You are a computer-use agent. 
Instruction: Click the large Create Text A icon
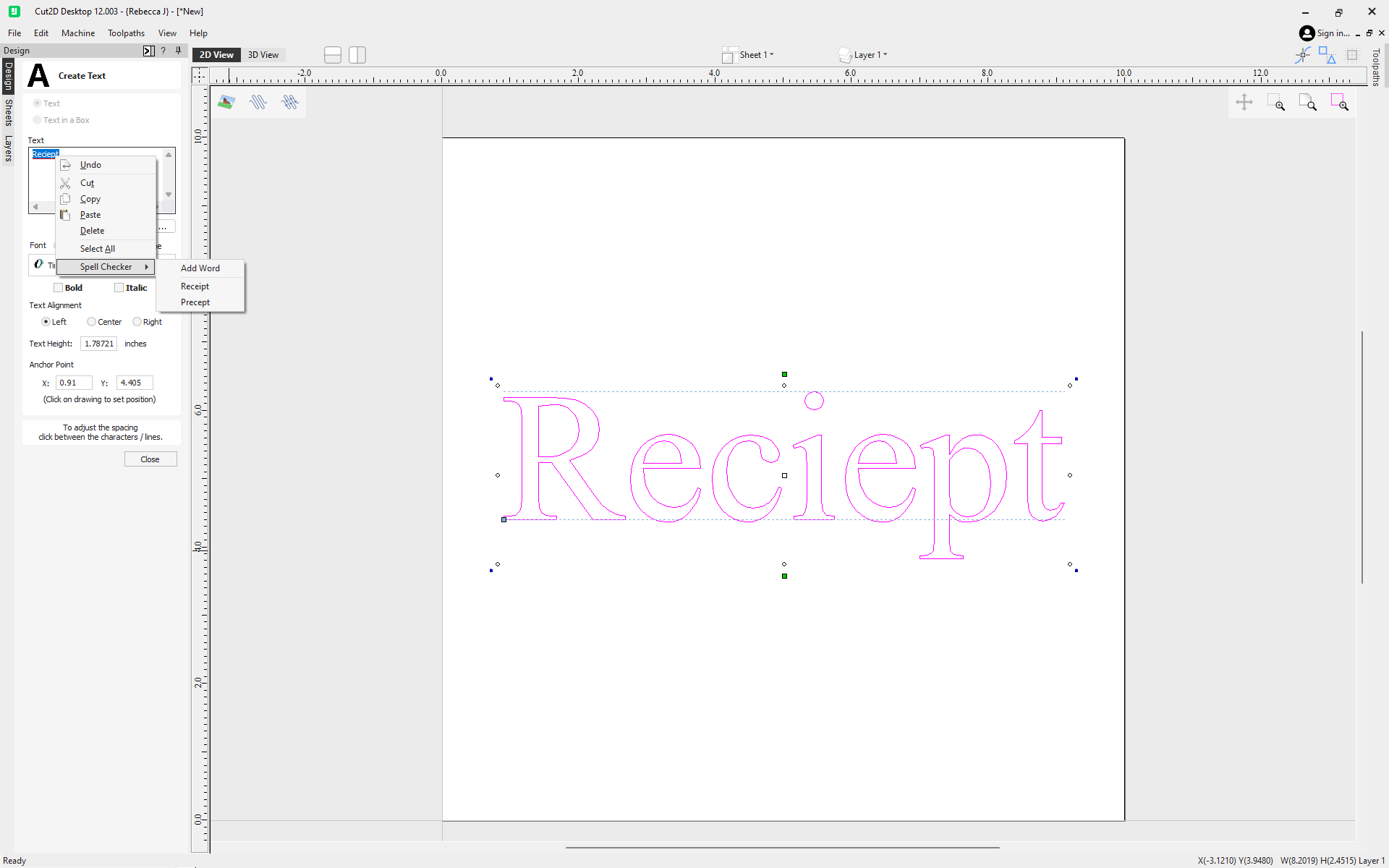coord(38,75)
